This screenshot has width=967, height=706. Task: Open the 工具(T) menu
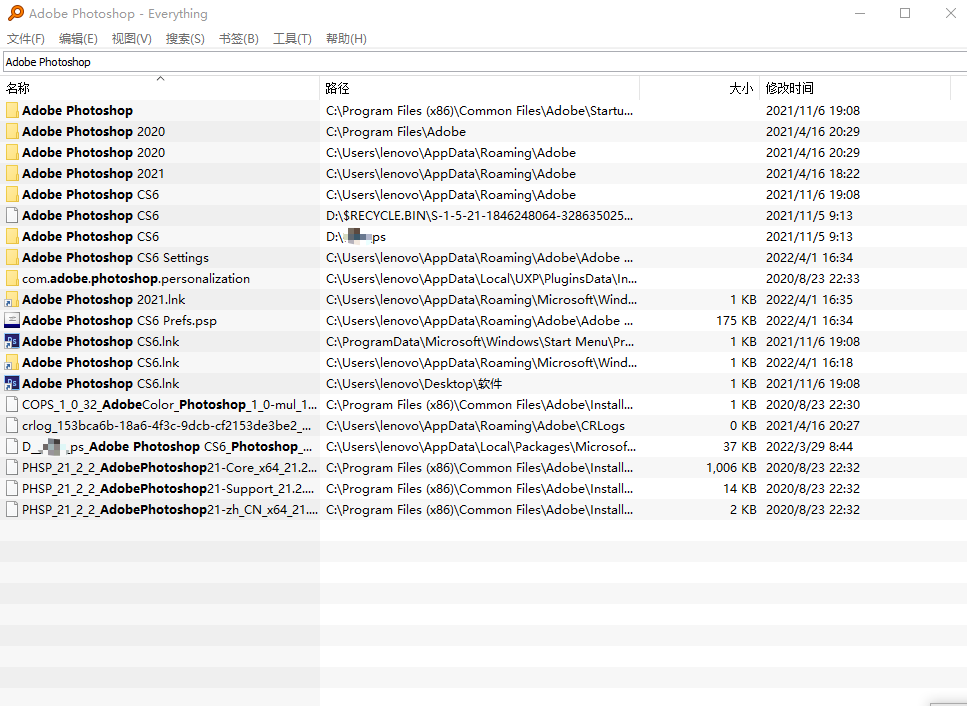tap(292, 39)
